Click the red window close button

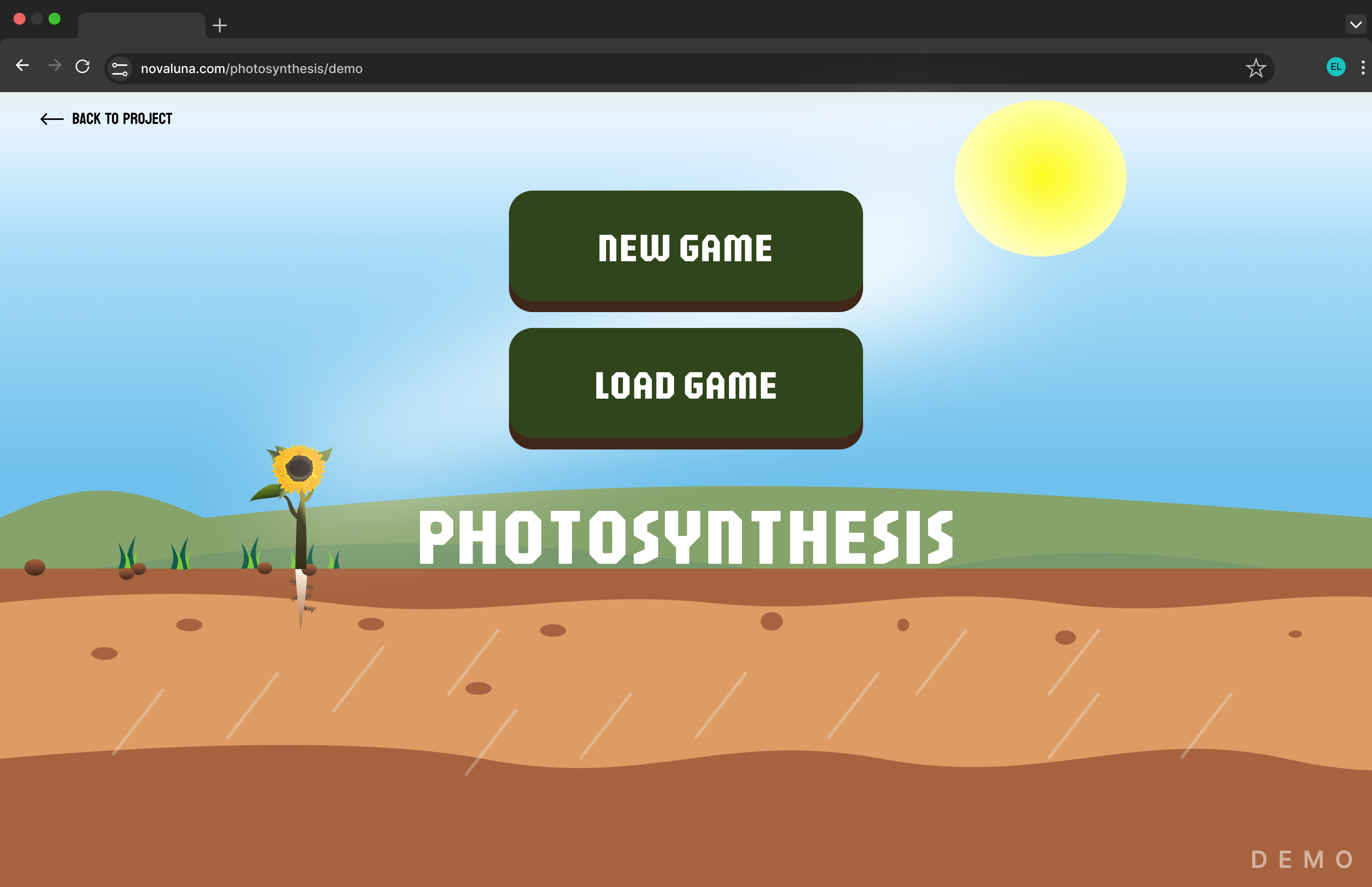(19, 19)
